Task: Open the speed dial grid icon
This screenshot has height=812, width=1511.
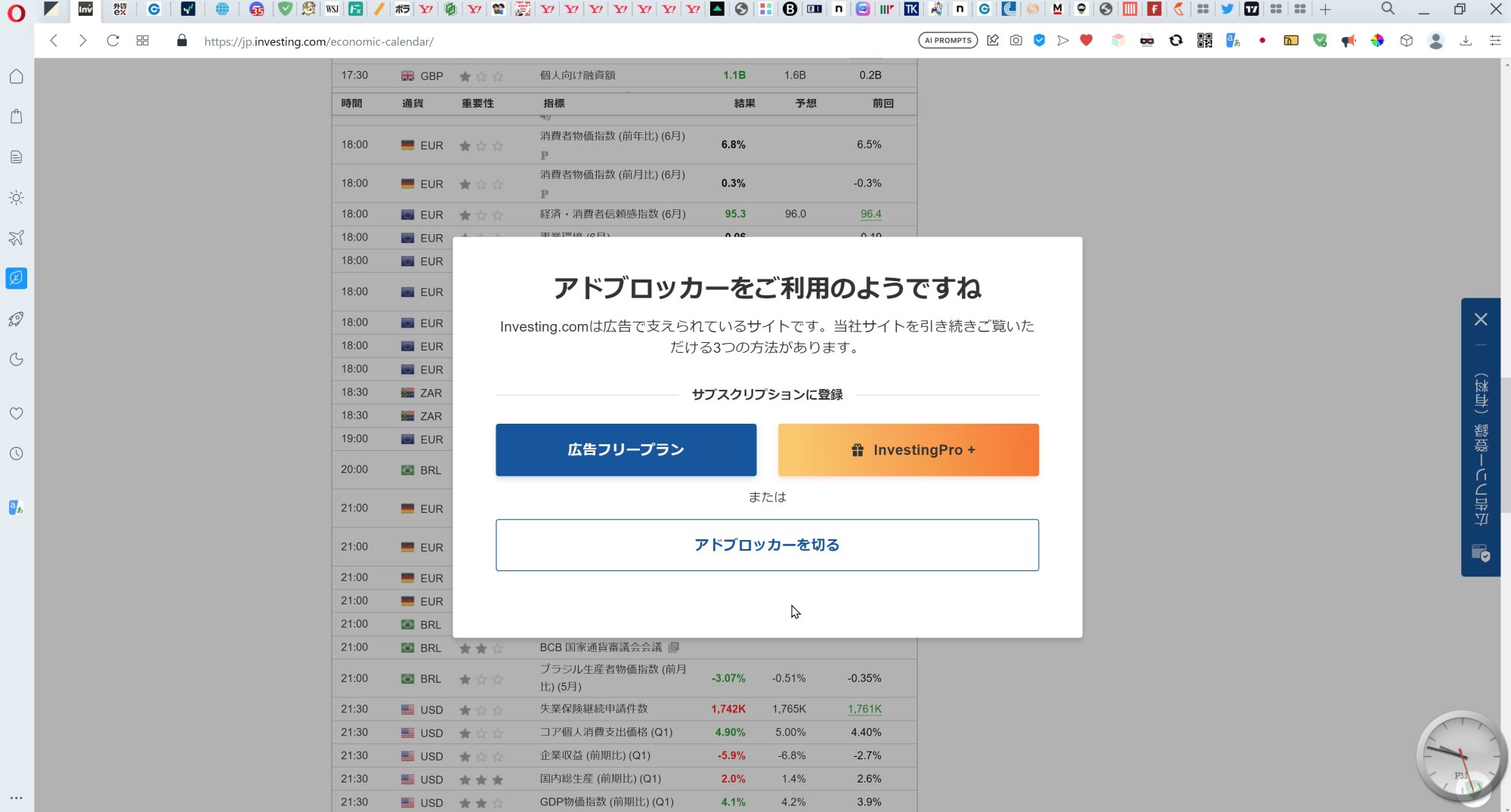Action: [x=142, y=41]
